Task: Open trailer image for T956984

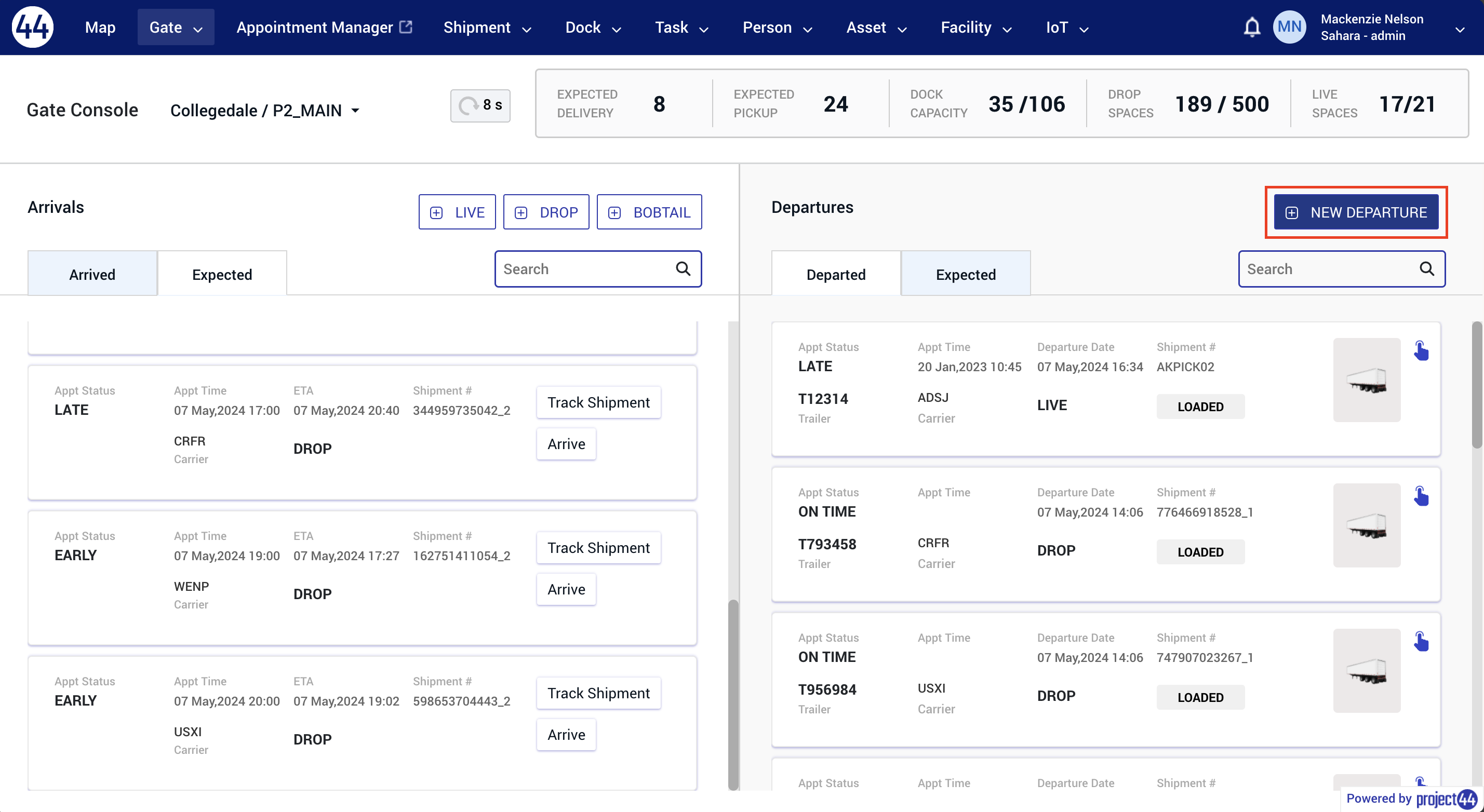Action: click(x=1367, y=671)
